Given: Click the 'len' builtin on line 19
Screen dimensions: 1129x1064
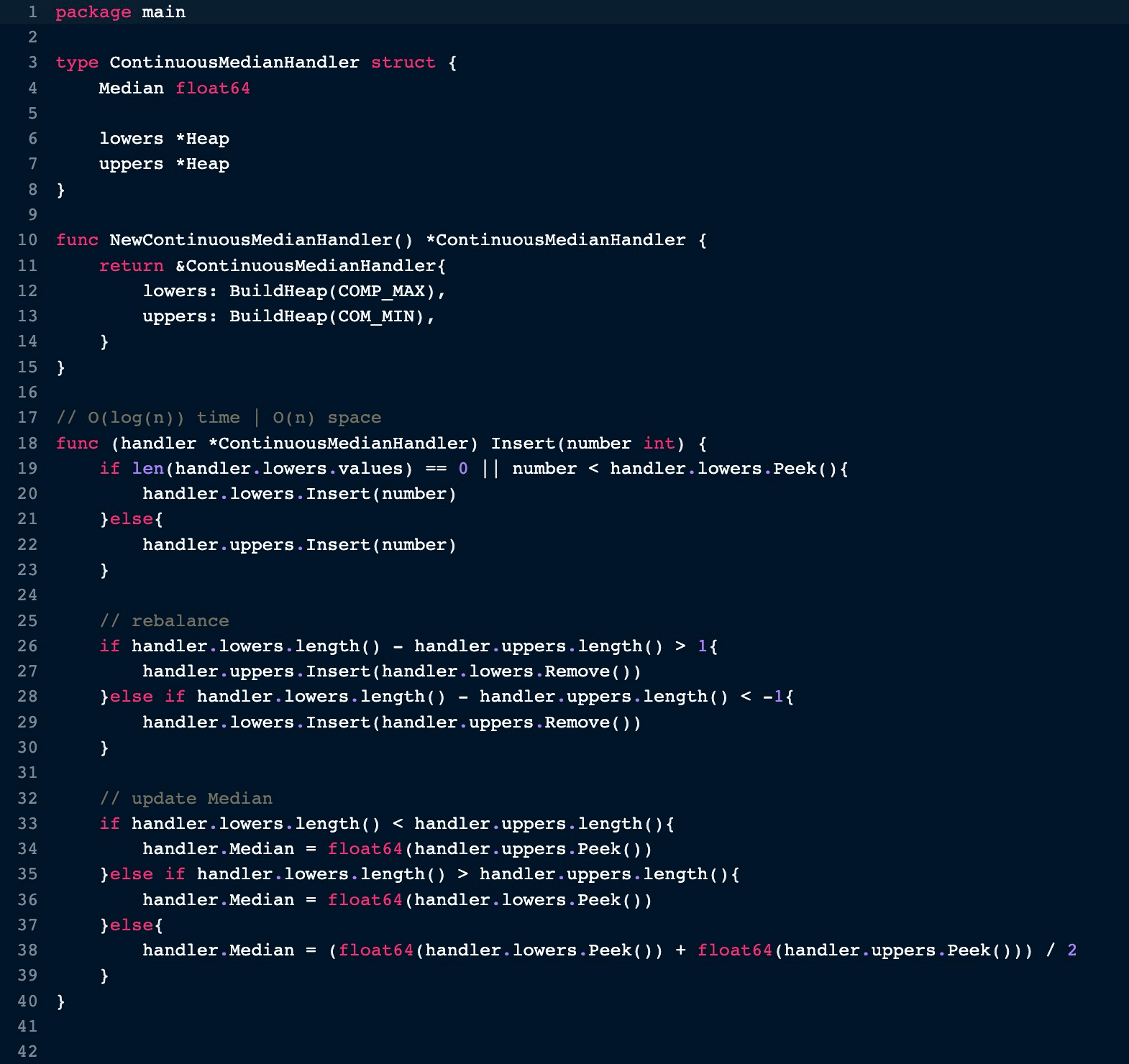Looking at the screenshot, I should pos(147,469).
